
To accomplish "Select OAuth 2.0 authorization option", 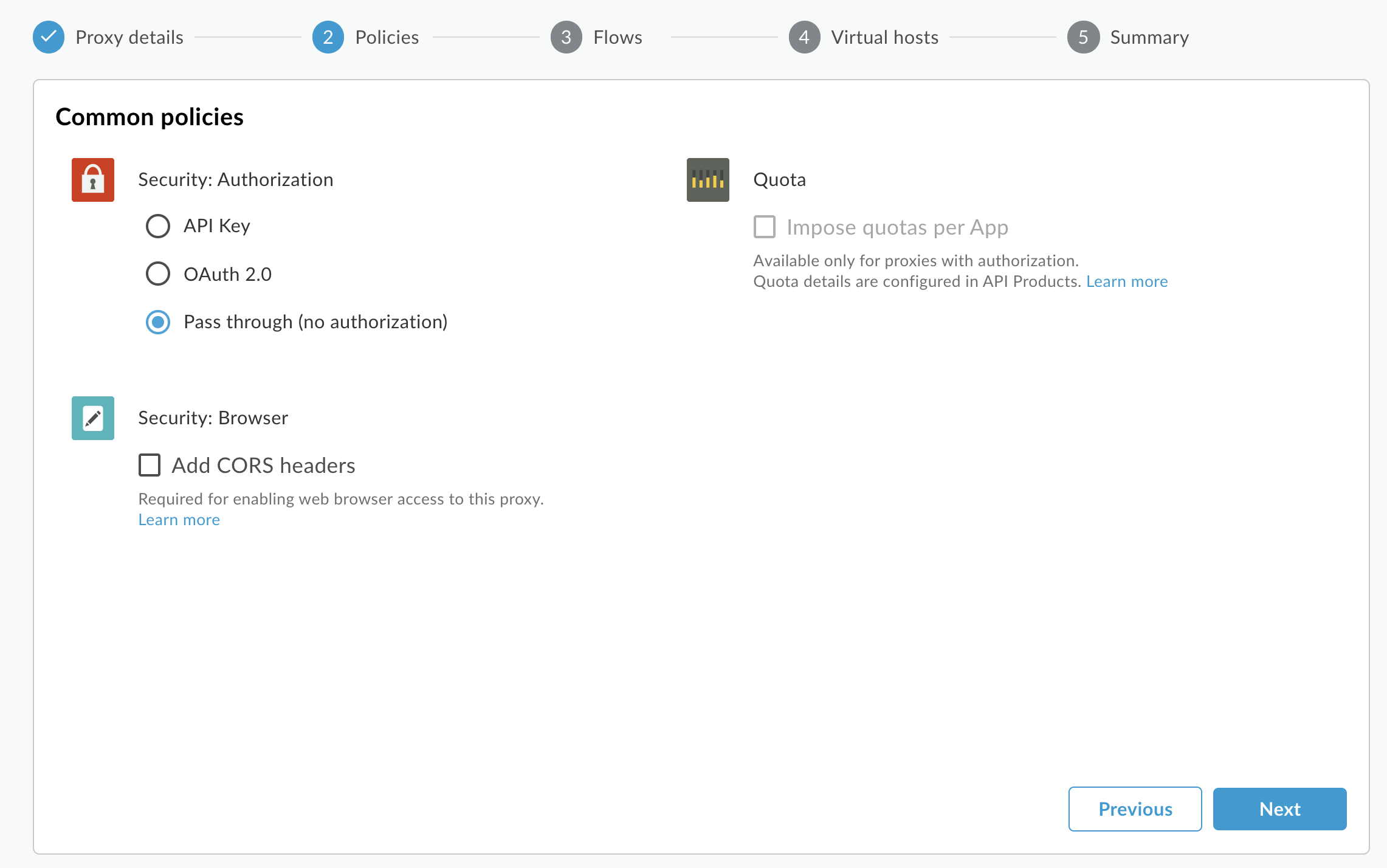I will (x=158, y=273).
